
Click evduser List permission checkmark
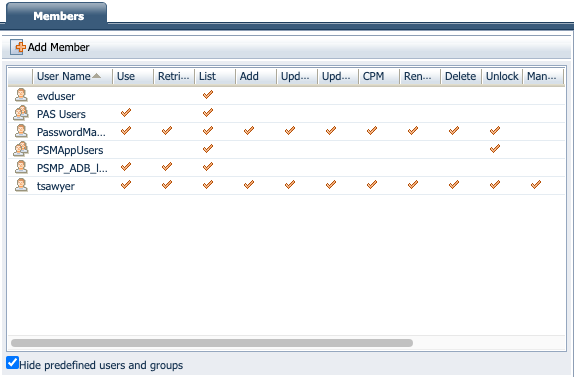tap(208, 95)
